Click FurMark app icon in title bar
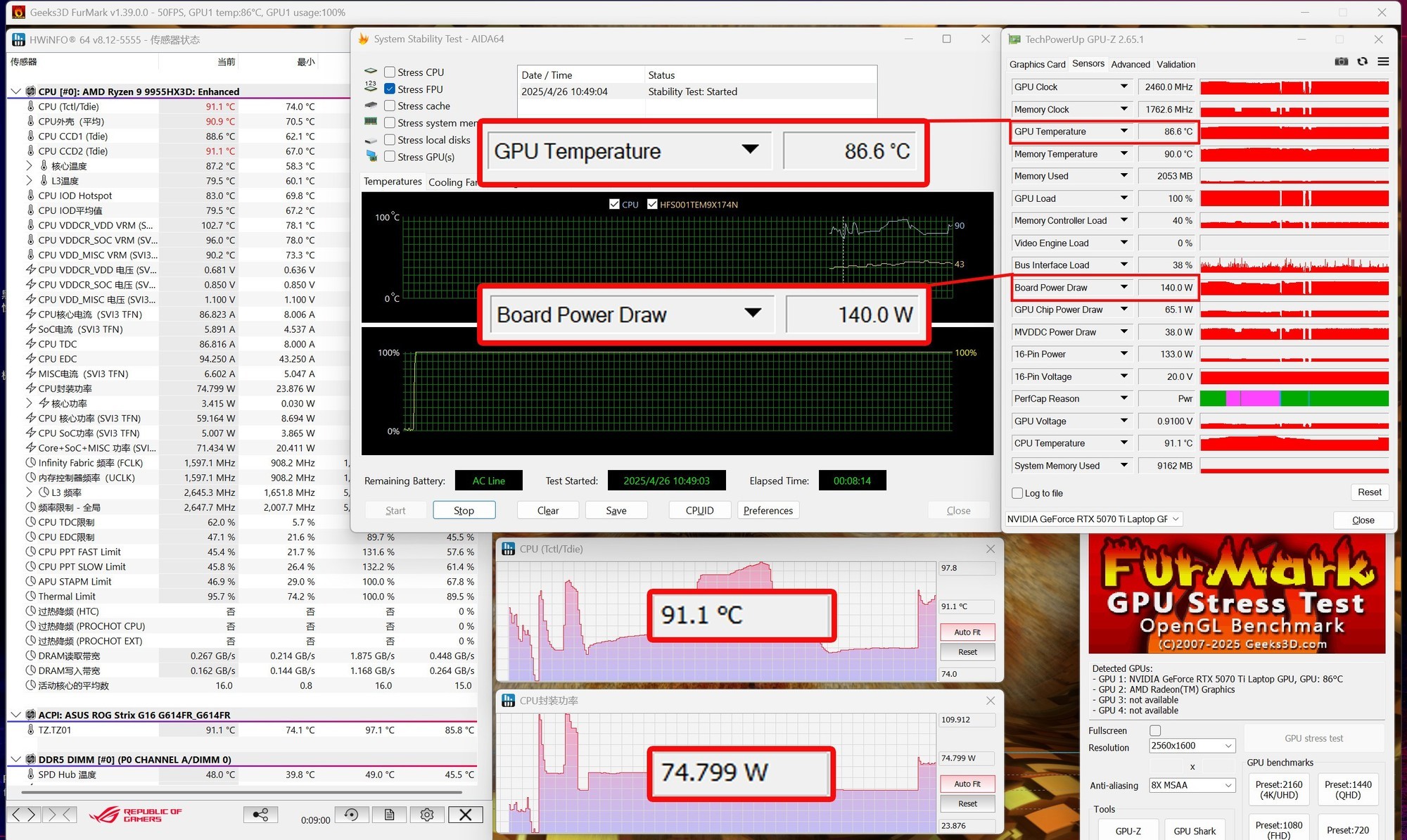The image size is (1407, 840). 18,12
